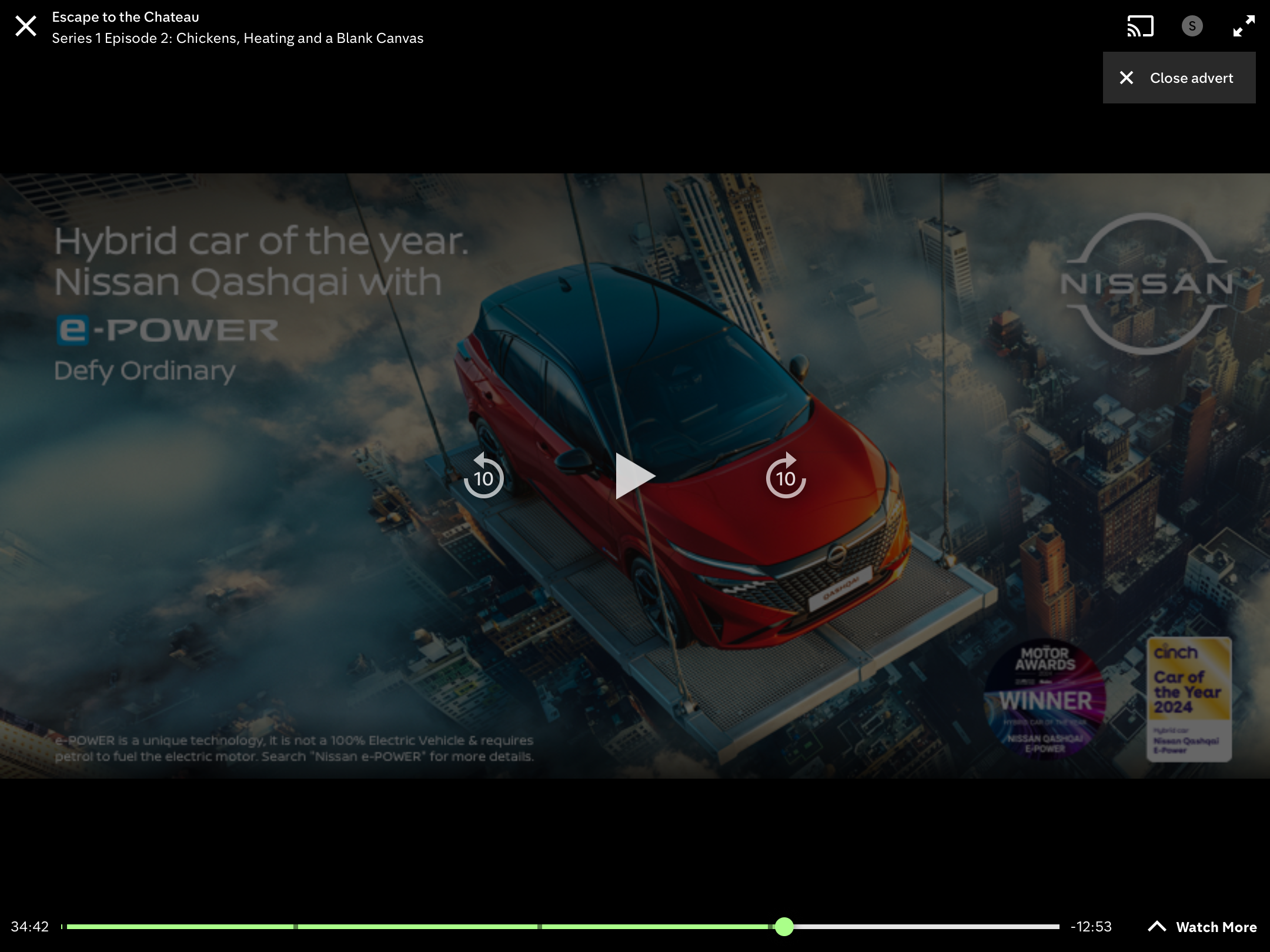Open the Chromecast cast icon
This screenshot has height=952, width=1270.
pyautogui.click(x=1140, y=26)
